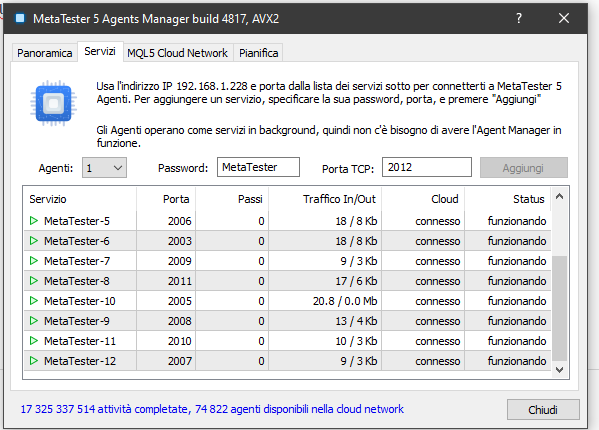Click the scrollbar up arrow in services list

click(560, 196)
